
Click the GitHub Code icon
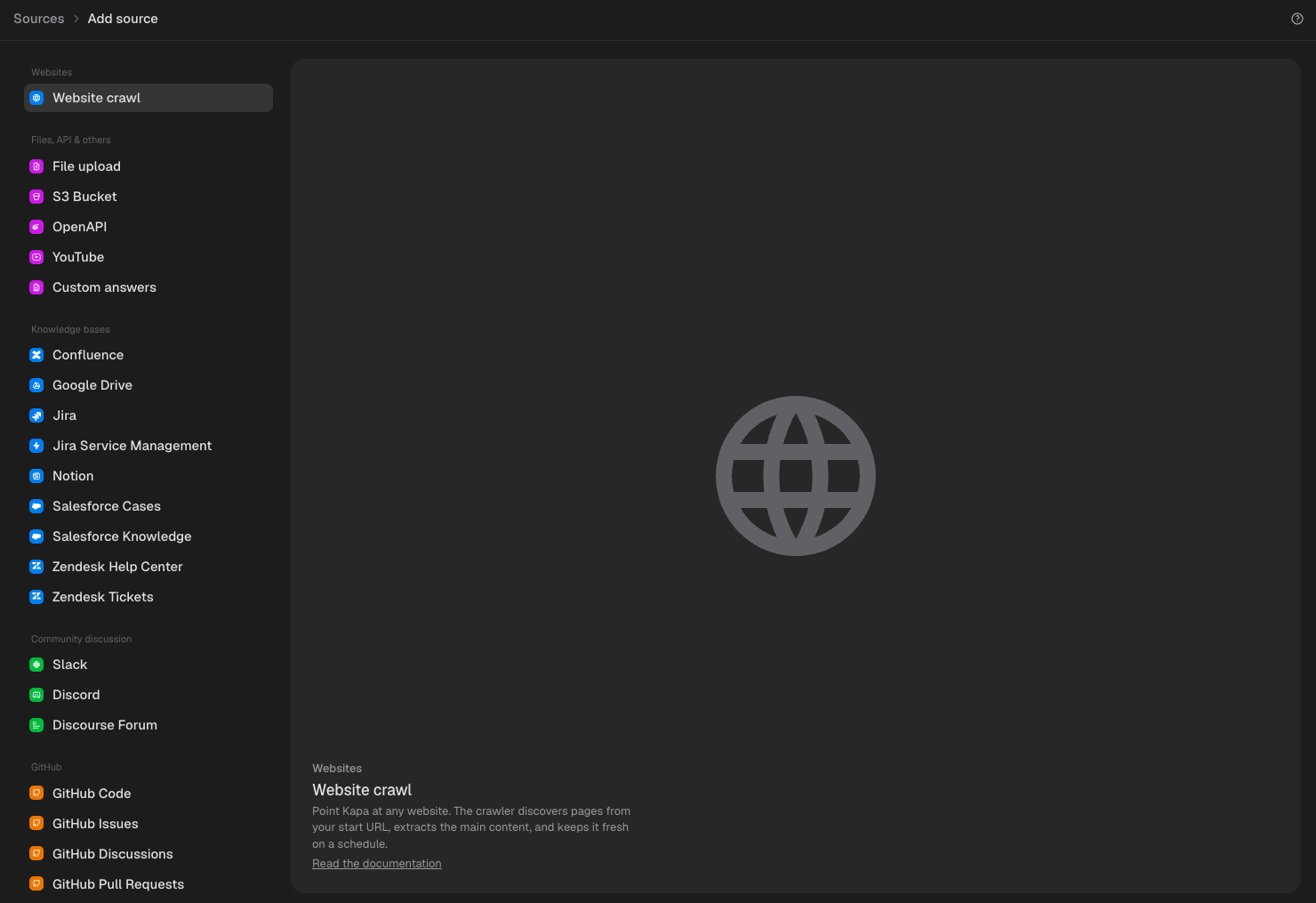click(36, 794)
